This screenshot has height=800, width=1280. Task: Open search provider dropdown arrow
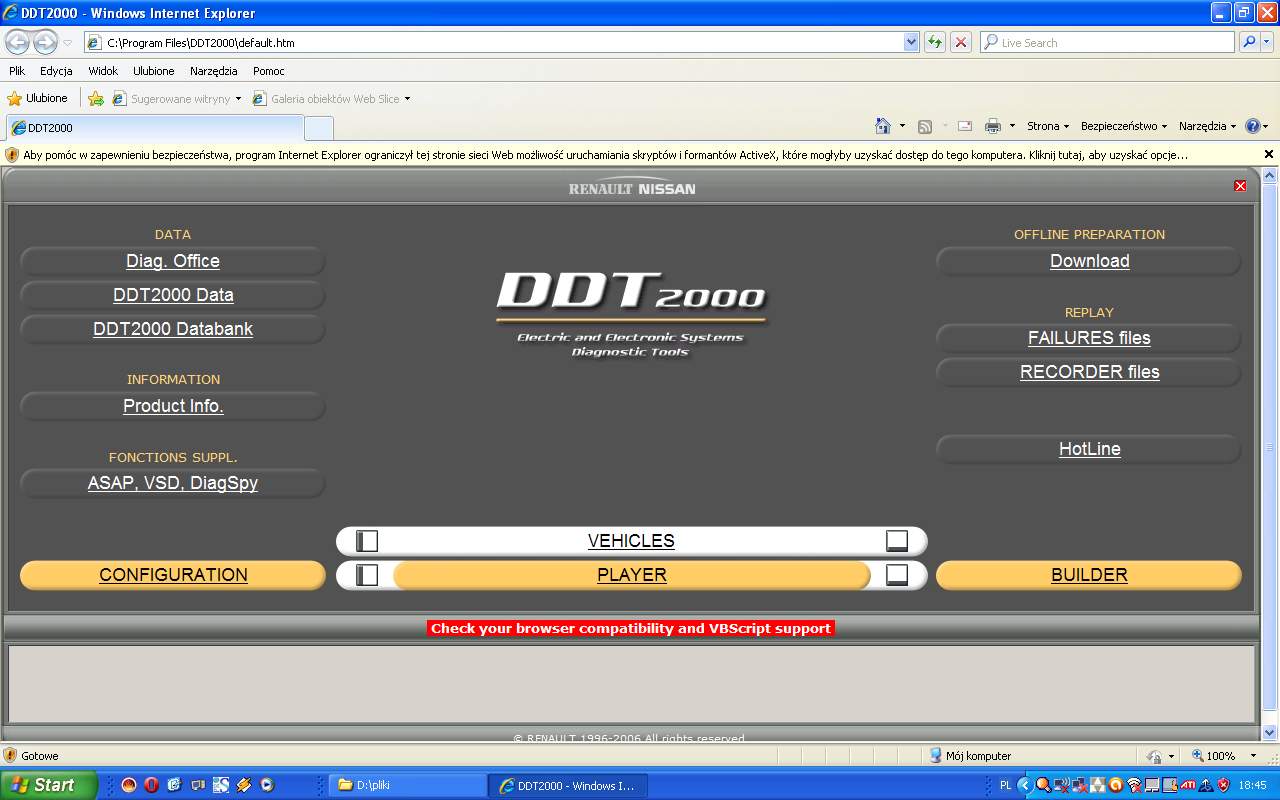pyautogui.click(x=1267, y=42)
